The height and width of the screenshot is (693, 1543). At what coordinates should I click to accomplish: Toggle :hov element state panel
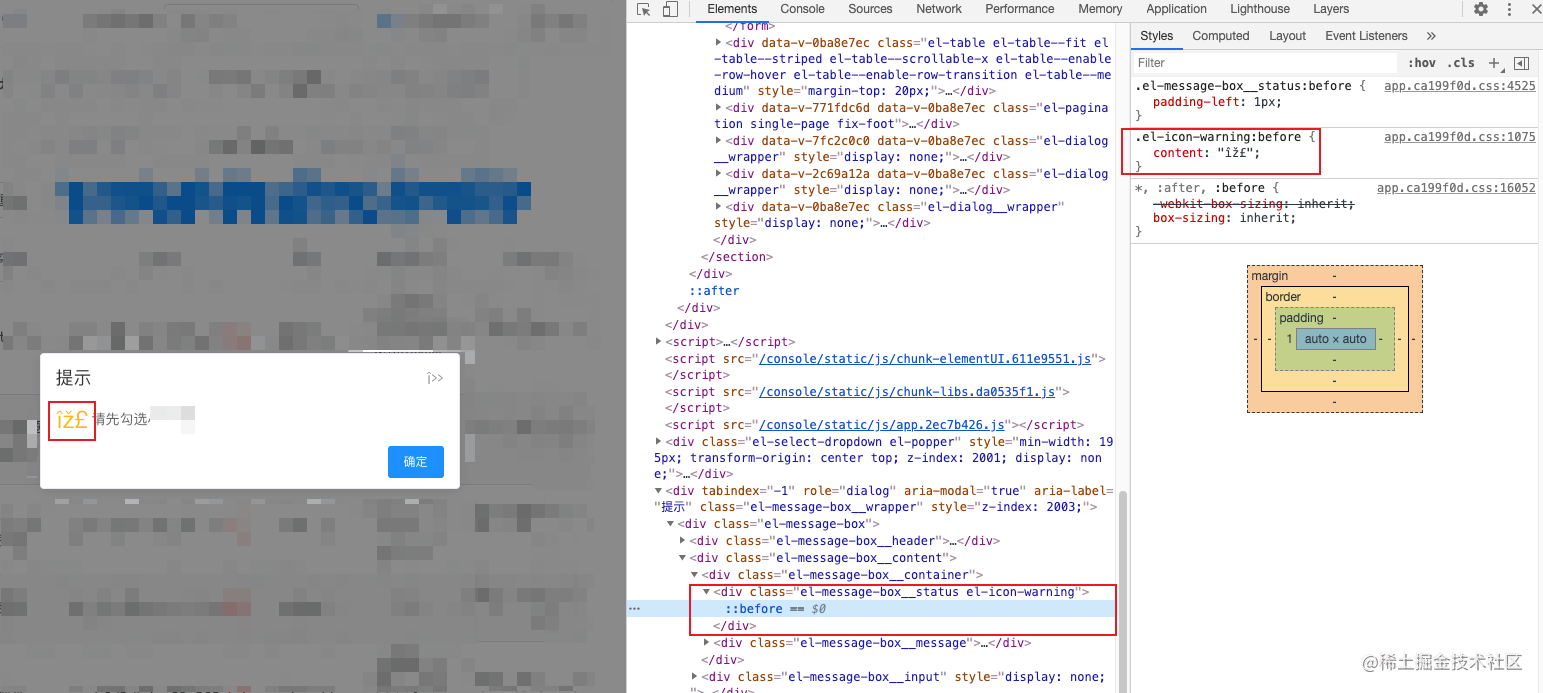[x=1421, y=63]
